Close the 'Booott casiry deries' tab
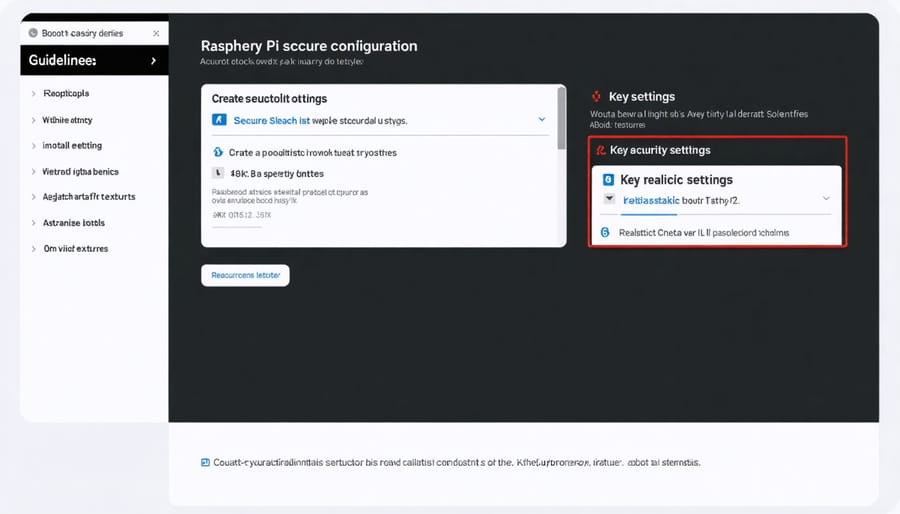 click(156, 34)
